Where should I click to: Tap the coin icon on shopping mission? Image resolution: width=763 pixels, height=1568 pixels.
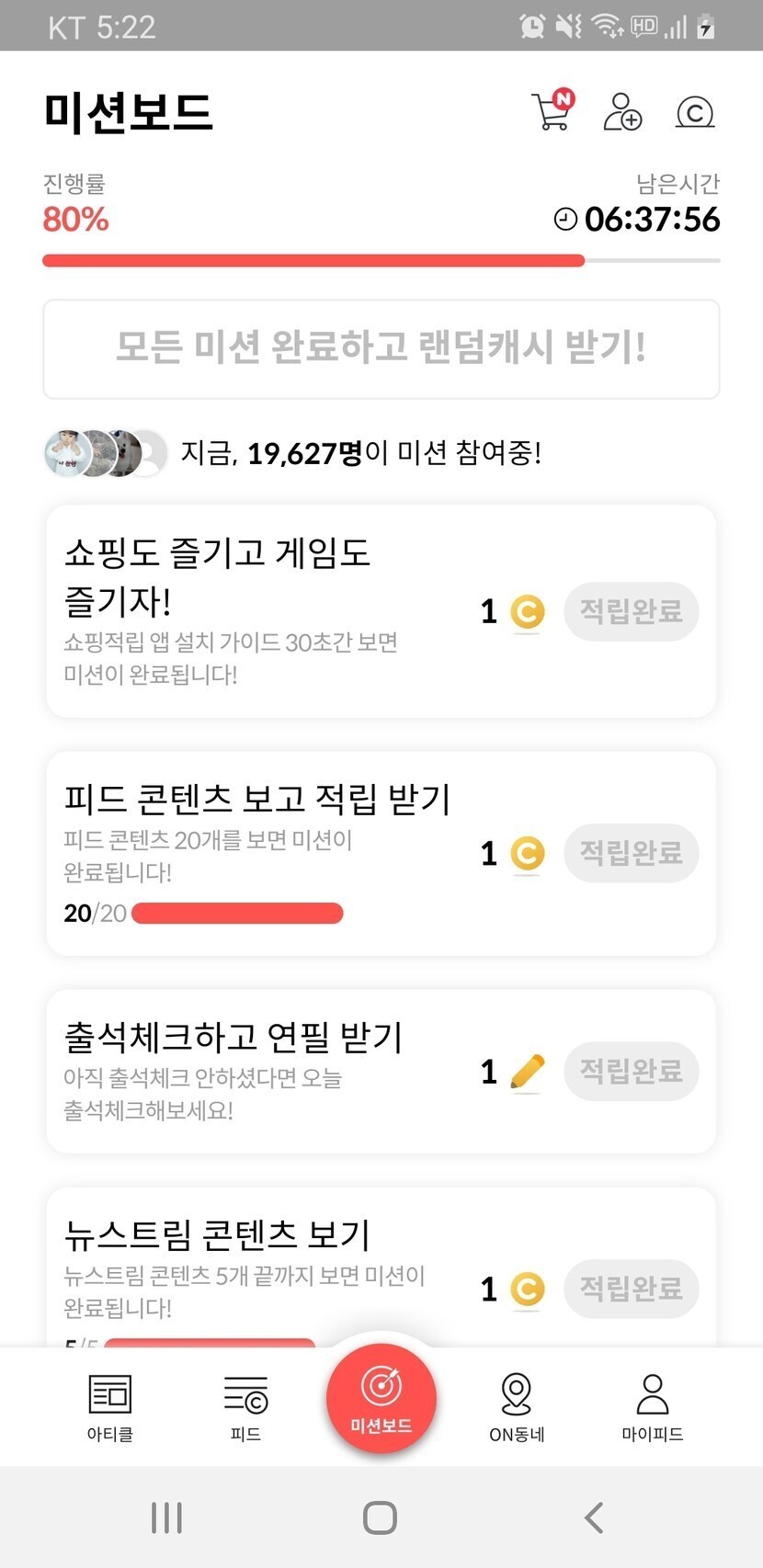[527, 612]
